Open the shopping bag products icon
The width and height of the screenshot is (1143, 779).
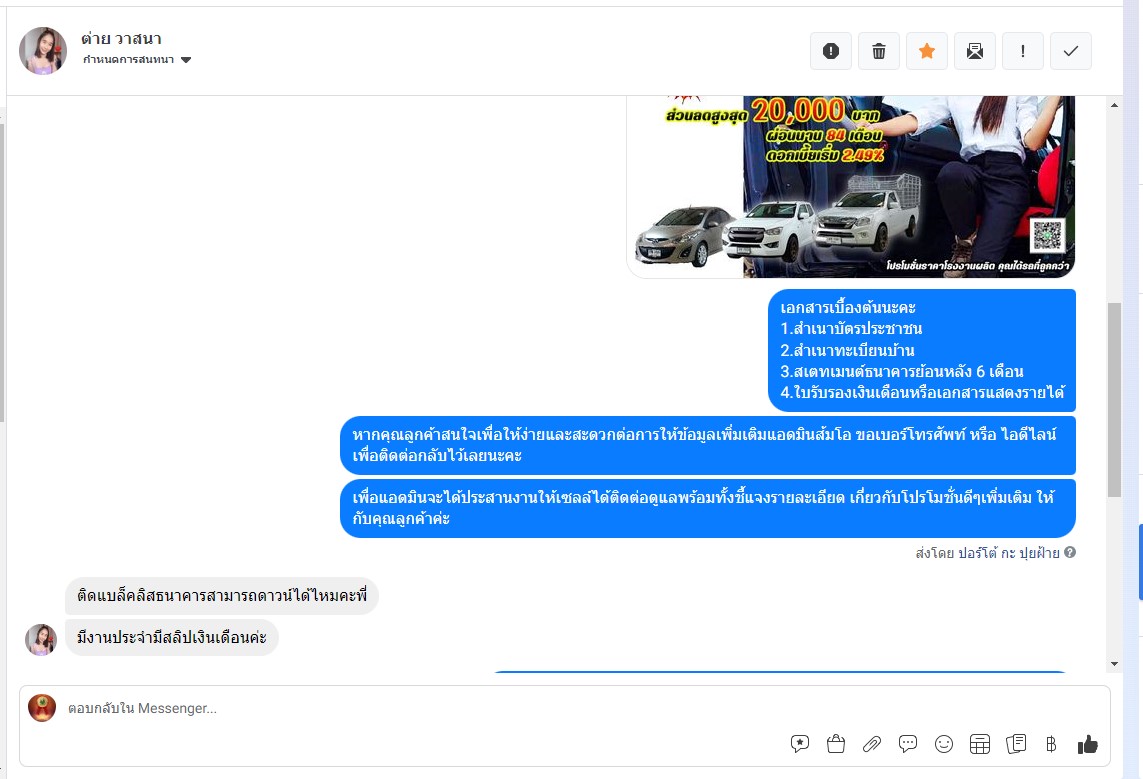click(x=836, y=744)
